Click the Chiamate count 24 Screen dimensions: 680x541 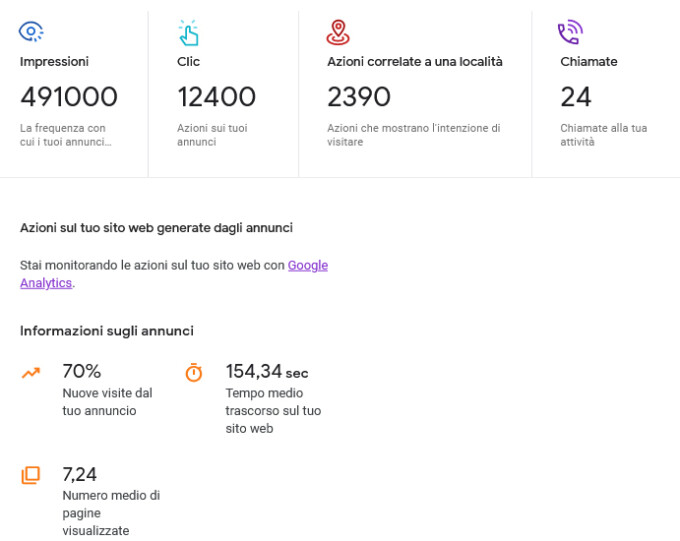click(x=576, y=97)
